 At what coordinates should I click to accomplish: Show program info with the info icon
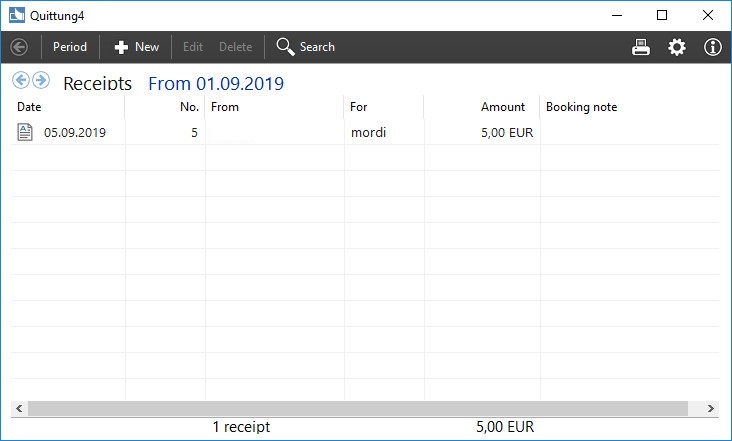712,47
